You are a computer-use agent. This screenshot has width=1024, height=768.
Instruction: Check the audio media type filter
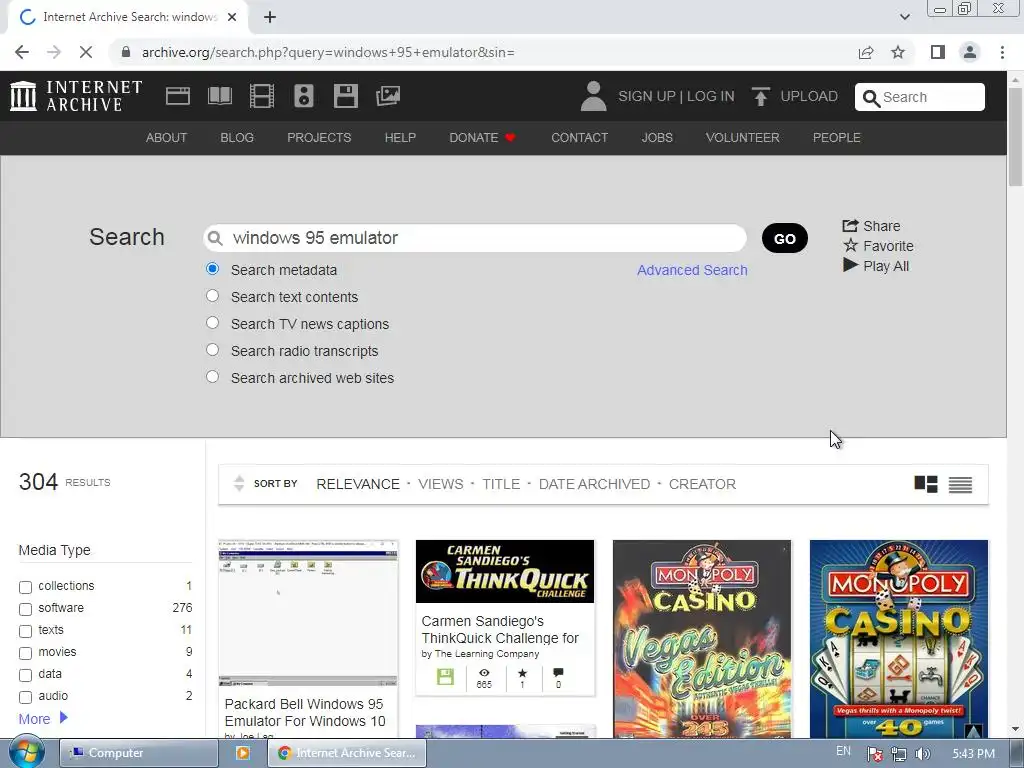[x=25, y=697]
